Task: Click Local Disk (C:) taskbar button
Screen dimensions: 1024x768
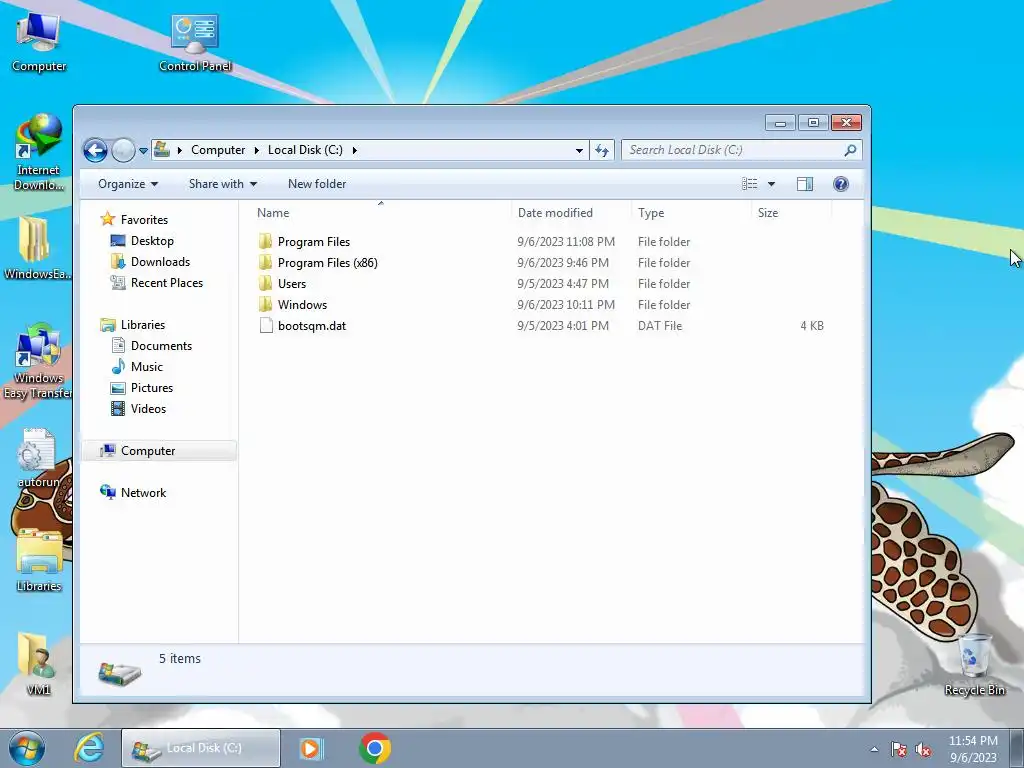Action: pos(201,748)
